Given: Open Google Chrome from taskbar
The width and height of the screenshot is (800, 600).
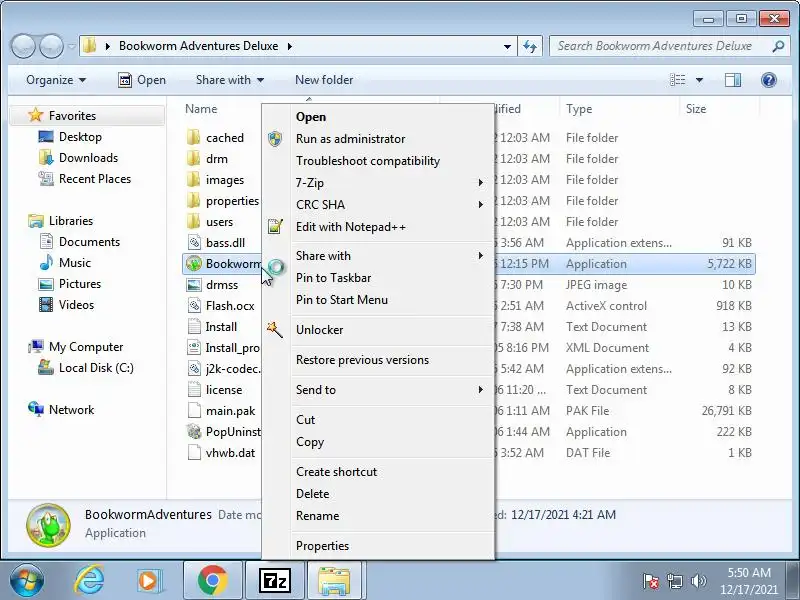Looking at the screenshot, I should [x=213, y=581].
